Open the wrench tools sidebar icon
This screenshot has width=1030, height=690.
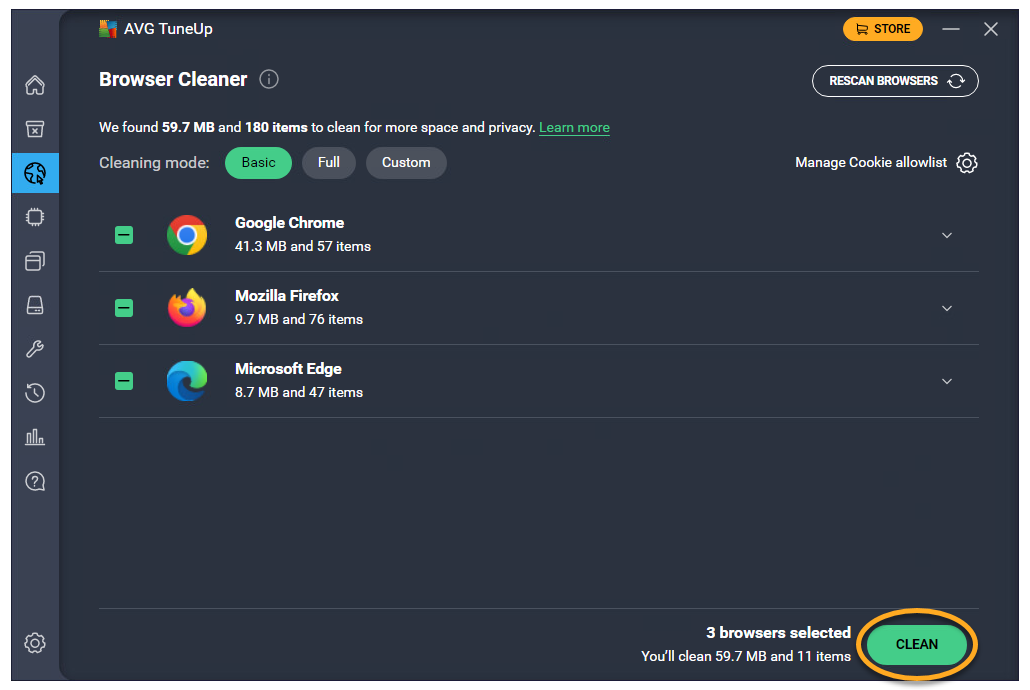tap(35, 349)
